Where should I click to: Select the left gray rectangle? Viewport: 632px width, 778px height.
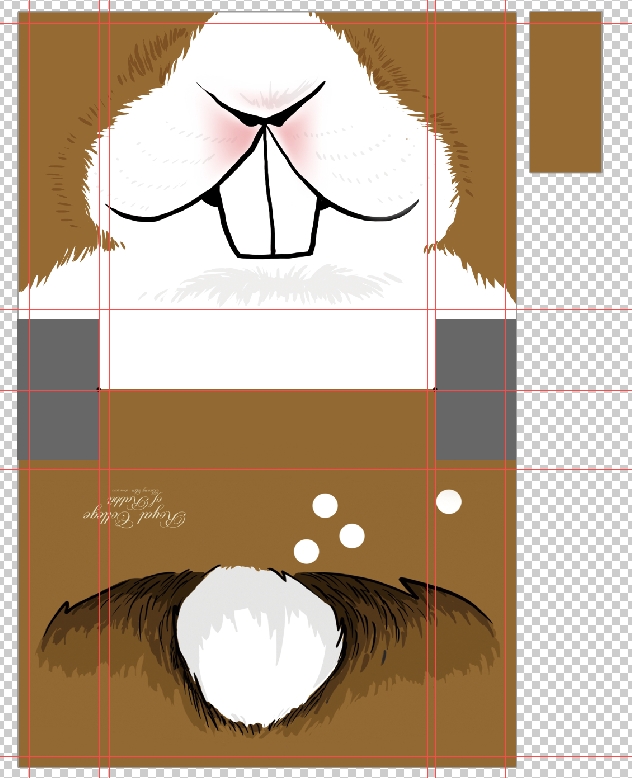[x=58, y=388]
